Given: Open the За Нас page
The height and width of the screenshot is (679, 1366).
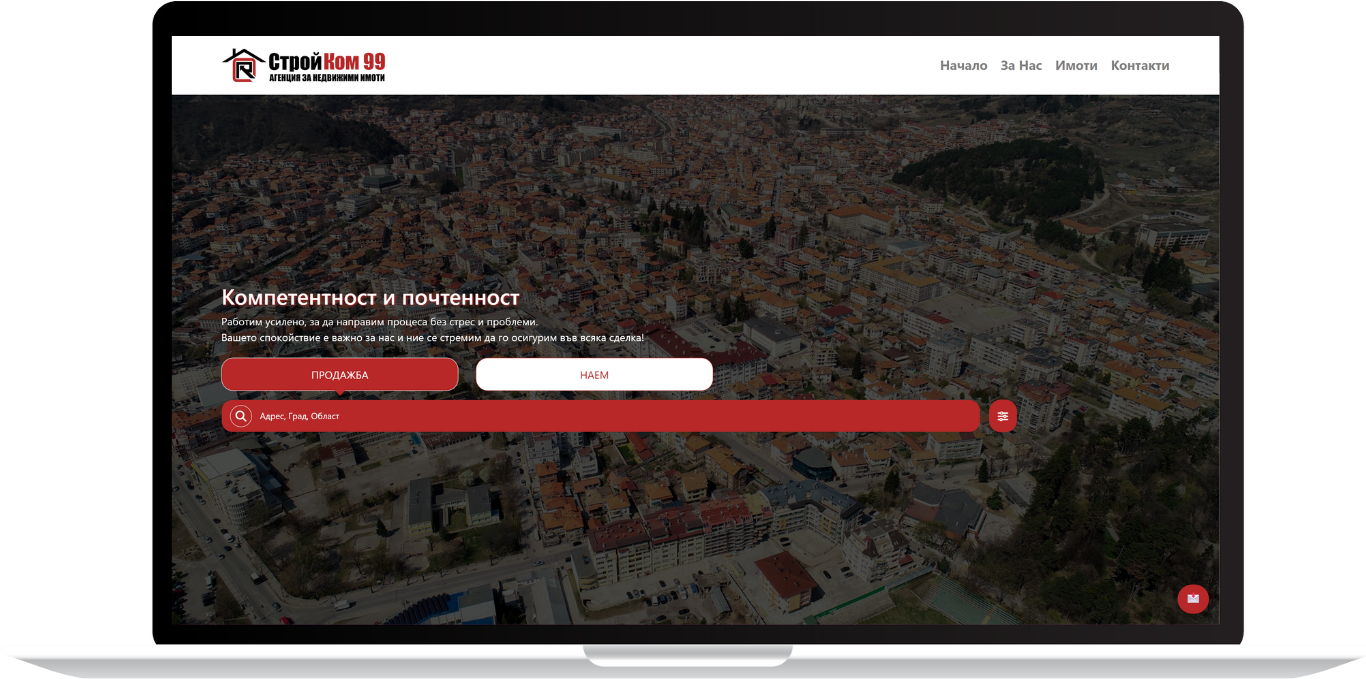Looking at the screenshot, I should 1021,66.
